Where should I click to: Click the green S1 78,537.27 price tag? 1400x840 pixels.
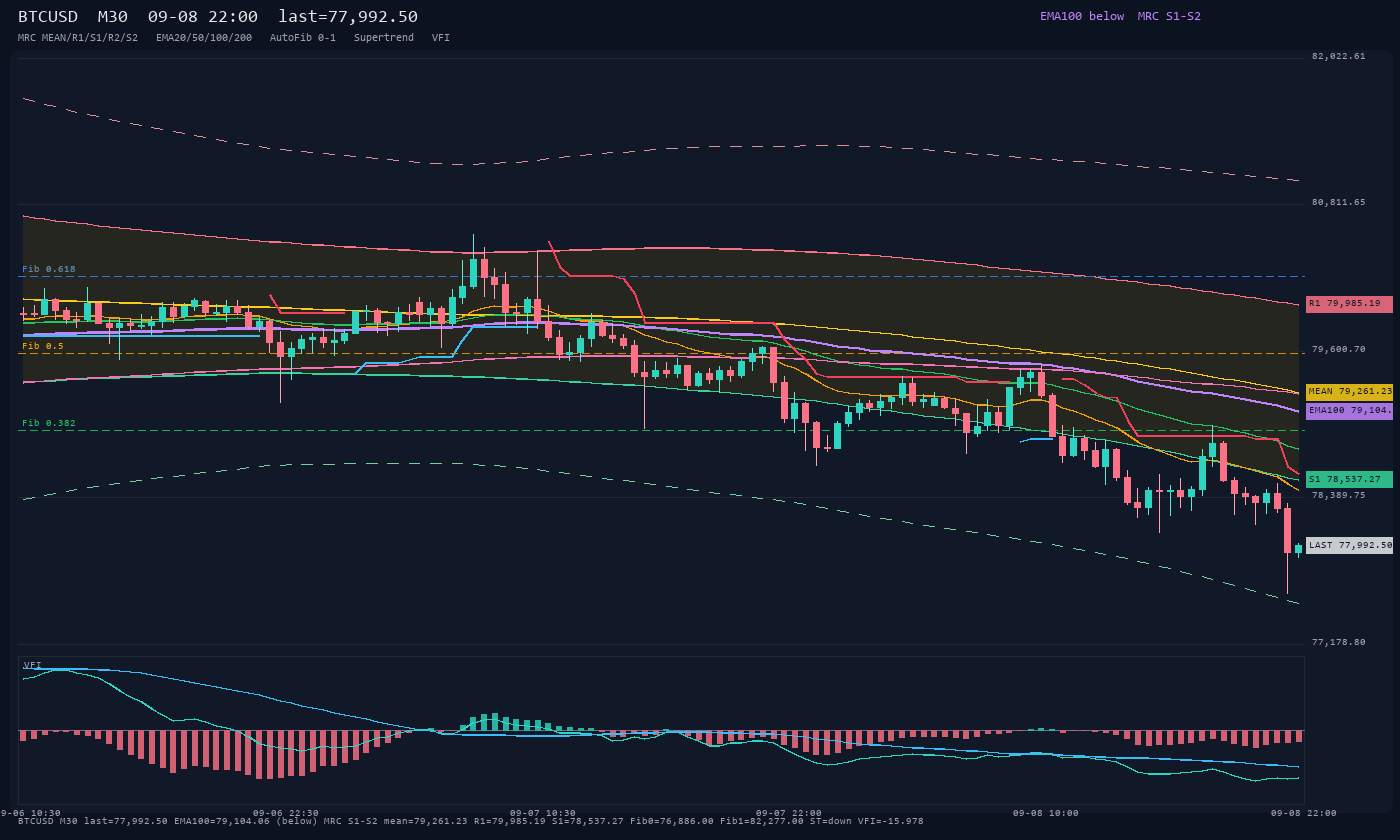(x=1349, y=480)
